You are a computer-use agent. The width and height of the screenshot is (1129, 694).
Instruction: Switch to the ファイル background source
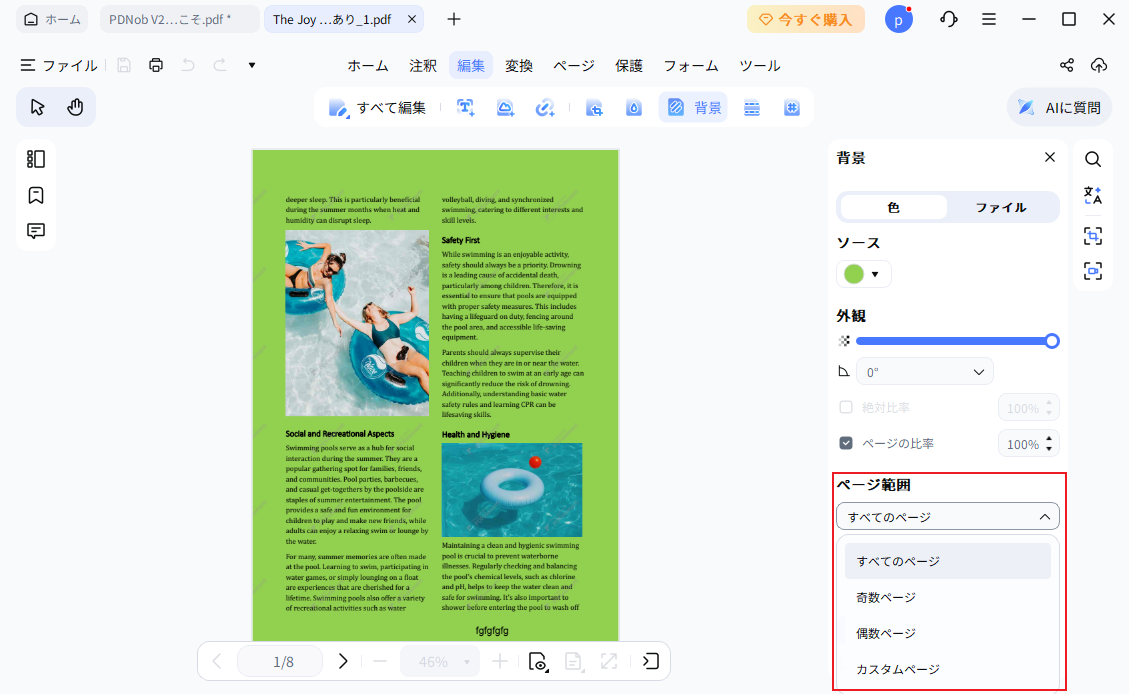1001,207
